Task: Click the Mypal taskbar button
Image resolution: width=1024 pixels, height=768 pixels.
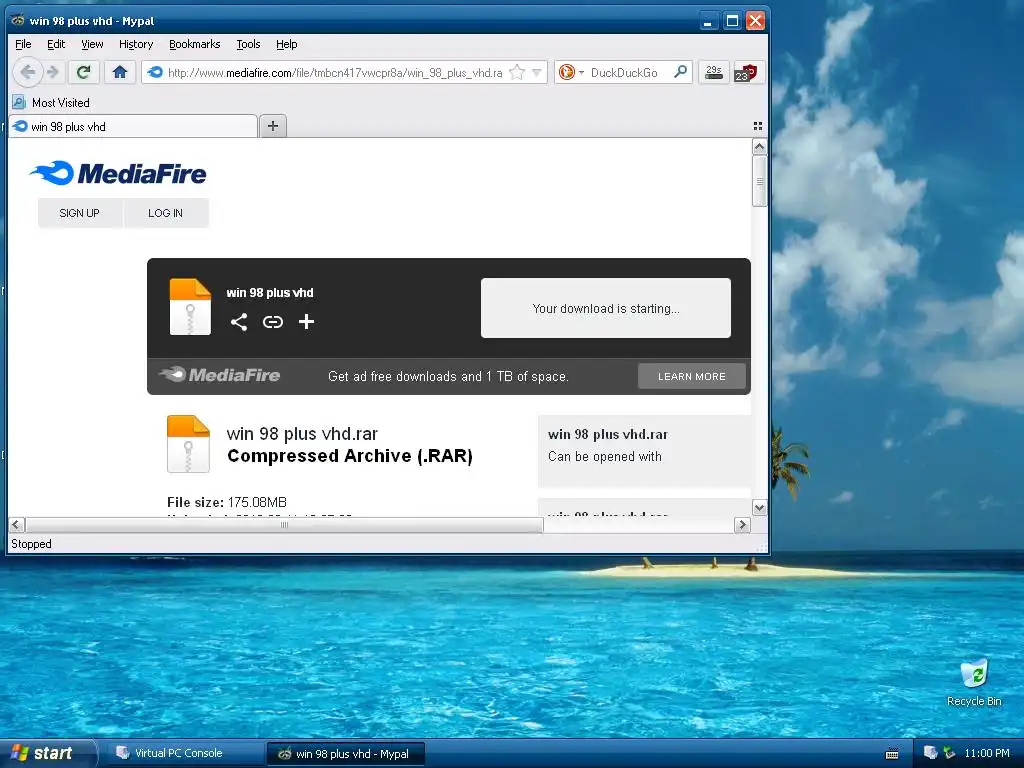Action: pyautogui.click(x=346, y=754)
